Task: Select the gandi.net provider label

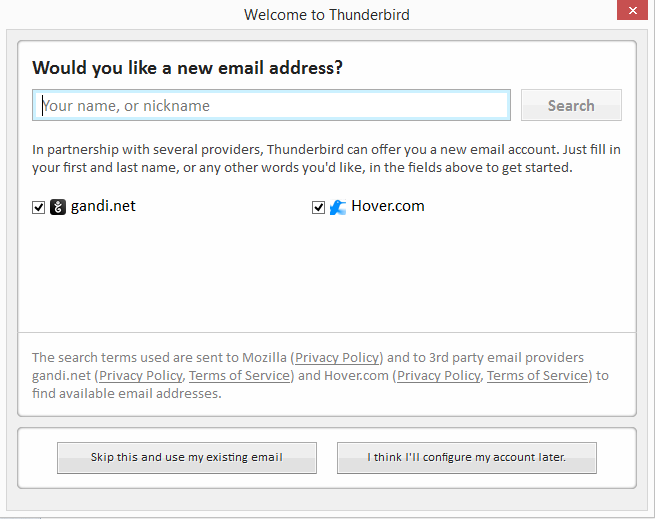Action: [103, 206]
